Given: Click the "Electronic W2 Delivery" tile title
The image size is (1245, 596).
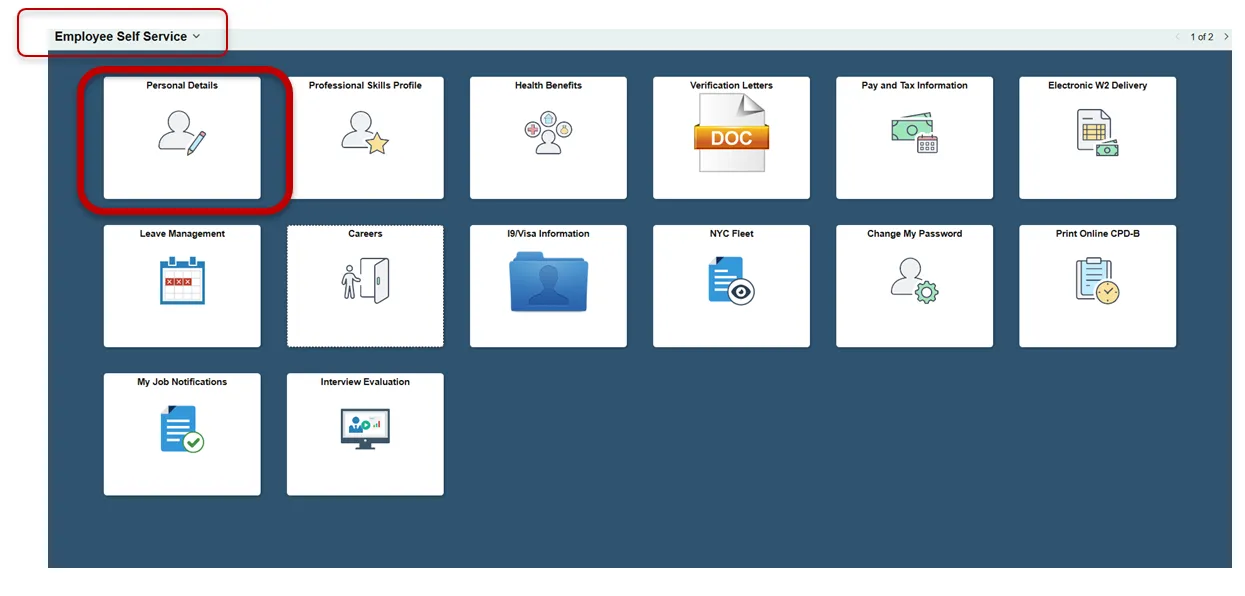Looking at the screenshot, I should (x=1097, y=86).
